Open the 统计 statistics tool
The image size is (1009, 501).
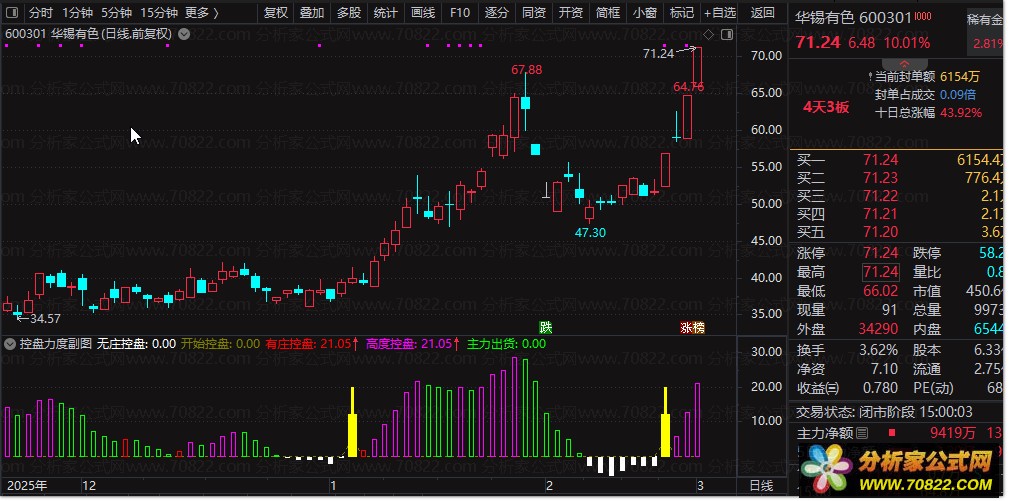(385, 12)
